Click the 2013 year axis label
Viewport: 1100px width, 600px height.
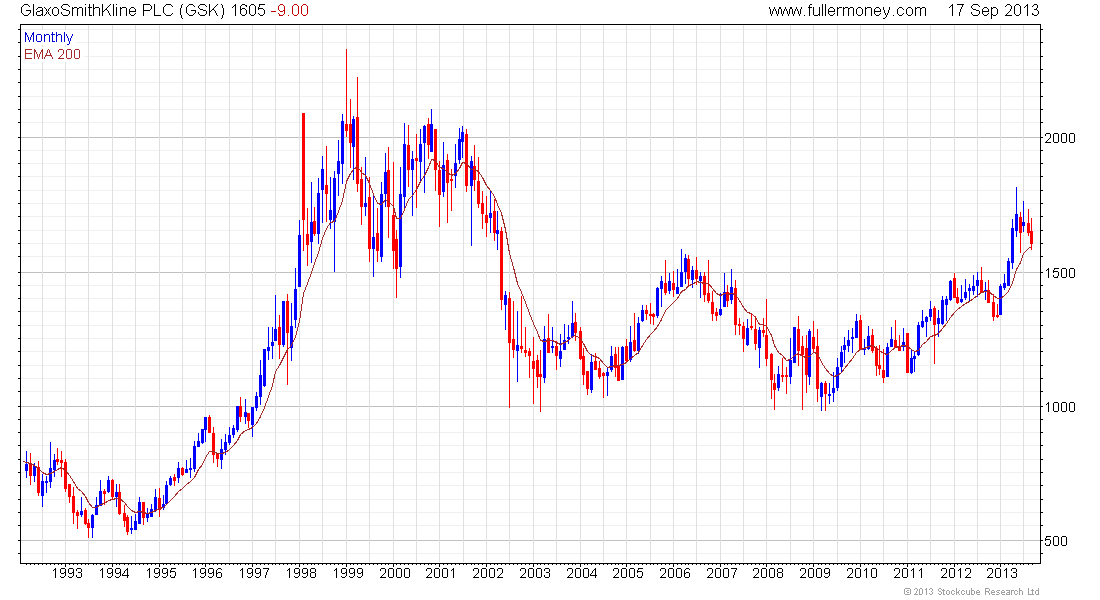pos(1002,573)
